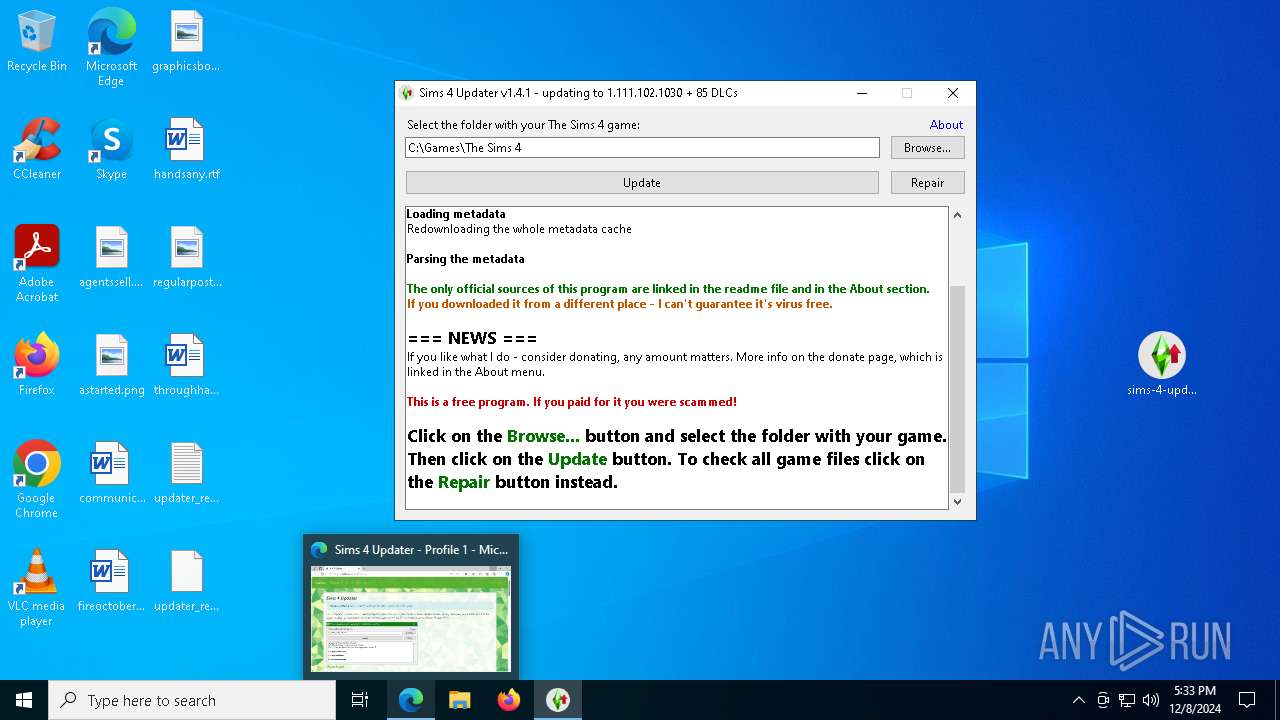Viewport: 1280px width, 720px height.
Task: Click game folder path input field
Action: pyautogui.click(x=642, y=148)
